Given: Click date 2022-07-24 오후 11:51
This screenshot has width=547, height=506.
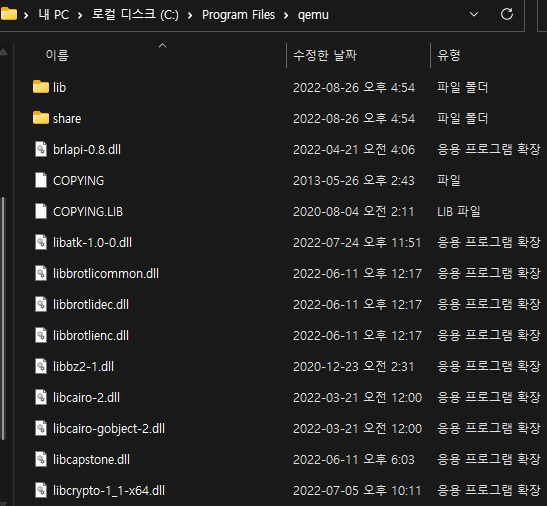Looking at the screenshot, I should [357, 242].
